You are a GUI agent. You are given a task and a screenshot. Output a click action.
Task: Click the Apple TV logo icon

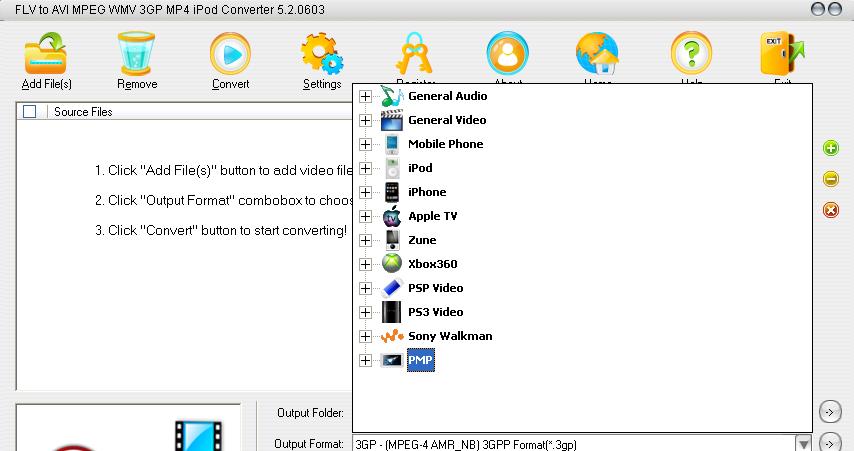(x=392, y=216)
